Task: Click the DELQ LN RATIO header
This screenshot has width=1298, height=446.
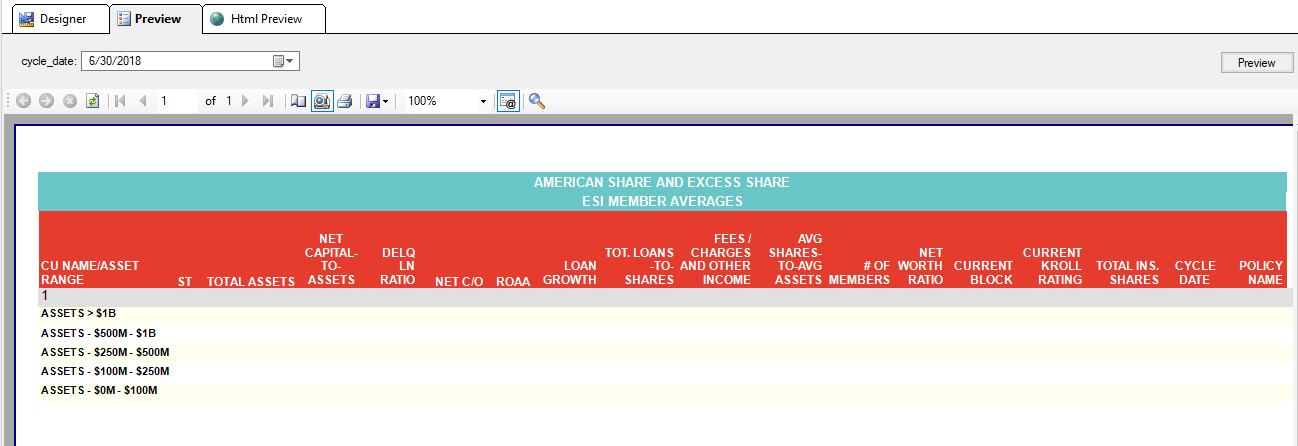Action: click(398, 266)
